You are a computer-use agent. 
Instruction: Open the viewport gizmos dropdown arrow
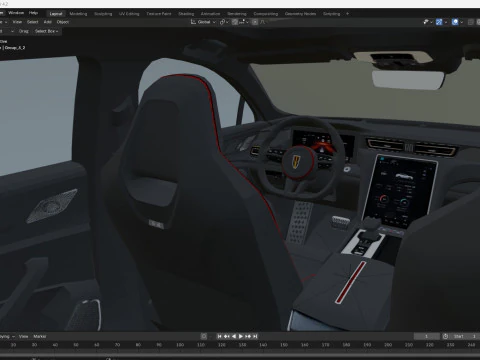pyautogui.click(x=446, y=22)
